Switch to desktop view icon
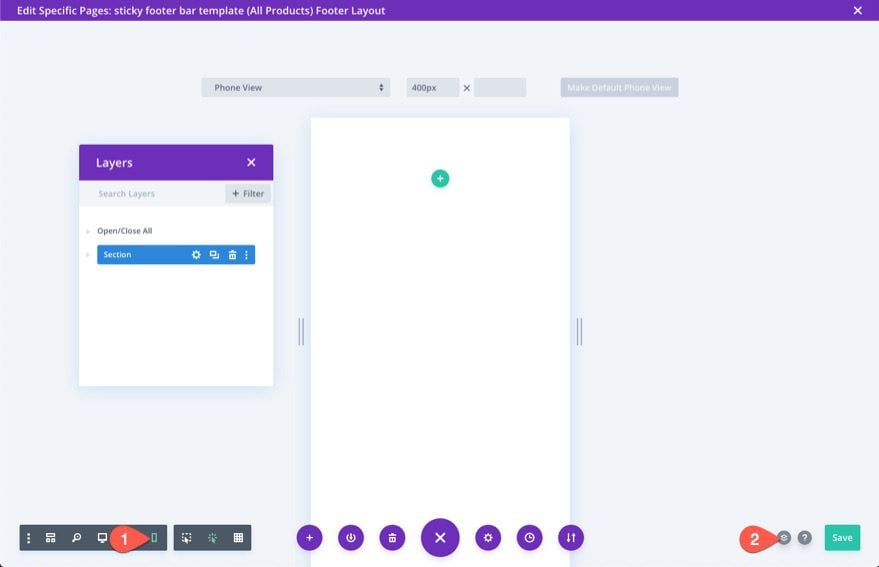Viewport: 879px width, 567px height. pos(102,538)
